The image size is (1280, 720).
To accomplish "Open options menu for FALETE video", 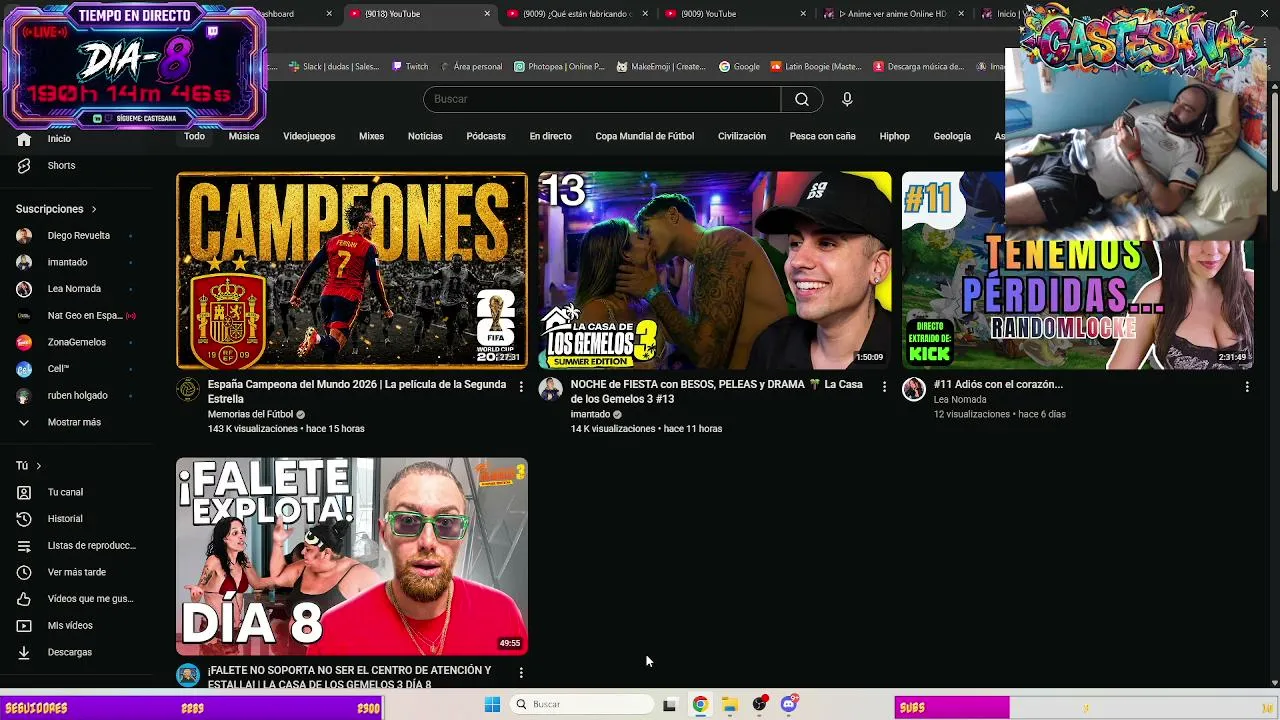I will tap(521, 673).
